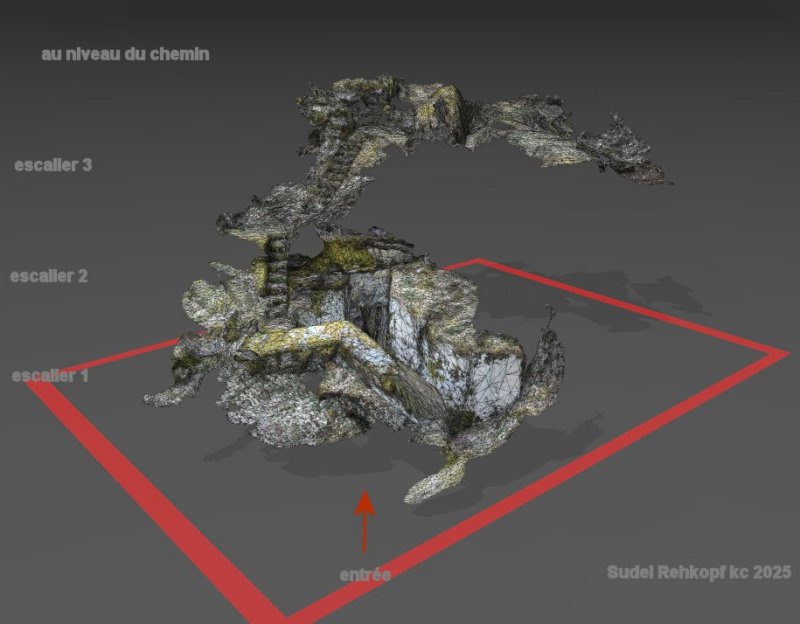Click the 'au niveau du chemin' label
Image resolution: width=800 pixels, height=624 pixels.
(125, 54)
